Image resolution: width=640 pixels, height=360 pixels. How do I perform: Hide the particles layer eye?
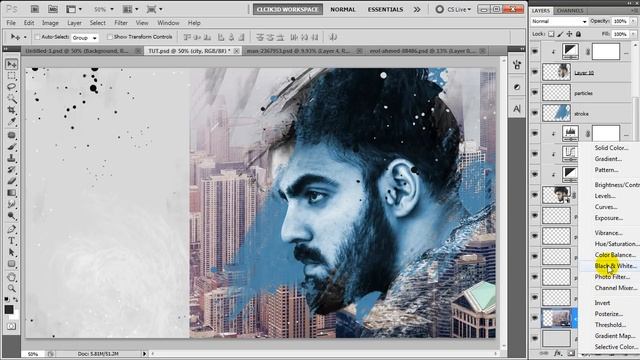pyautogui.click(x=535, y=93)
